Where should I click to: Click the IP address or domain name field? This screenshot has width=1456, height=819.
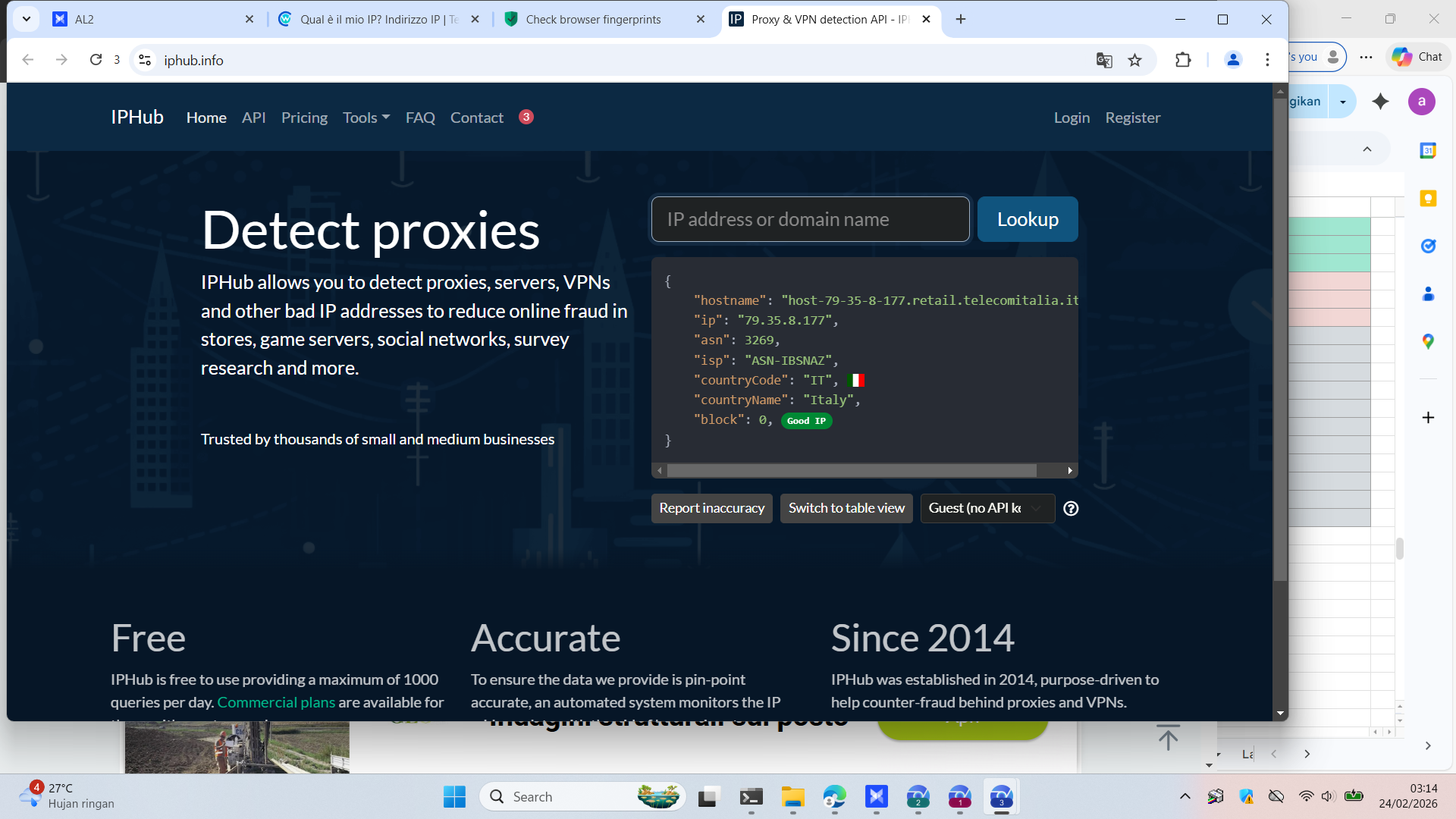(810, 220)
